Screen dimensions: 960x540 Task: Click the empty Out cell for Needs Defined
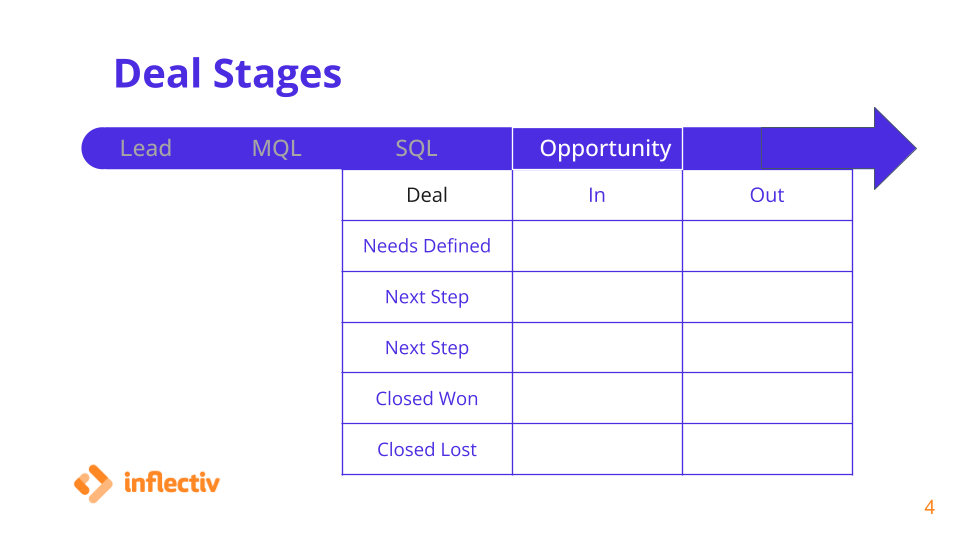point(768,246)
